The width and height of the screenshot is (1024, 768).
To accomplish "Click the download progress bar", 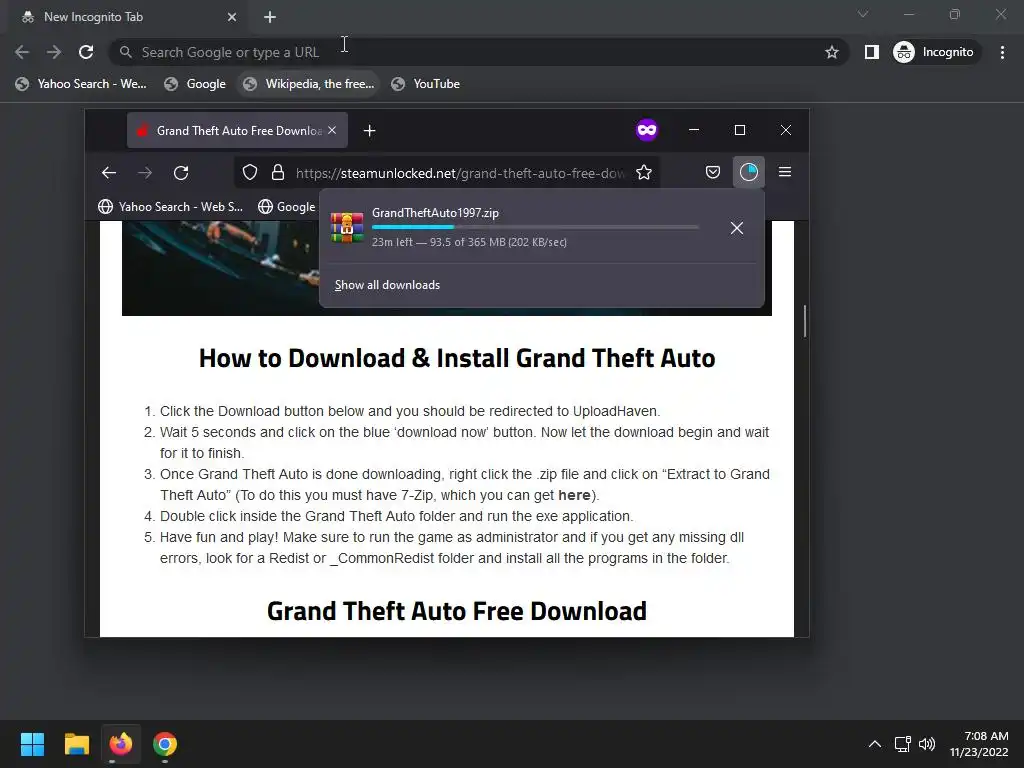I will [535, 227].
